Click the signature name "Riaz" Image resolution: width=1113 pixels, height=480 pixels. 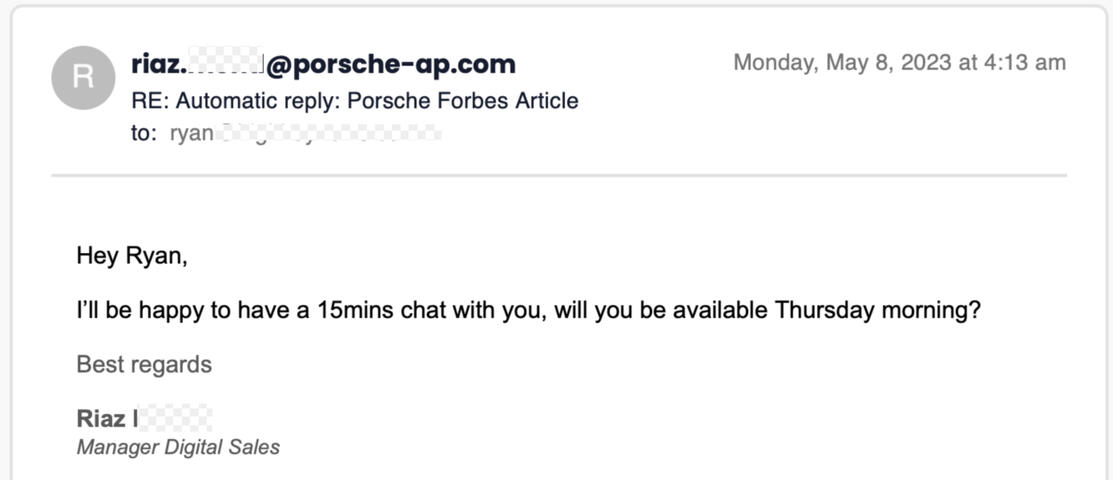point(101,418)
